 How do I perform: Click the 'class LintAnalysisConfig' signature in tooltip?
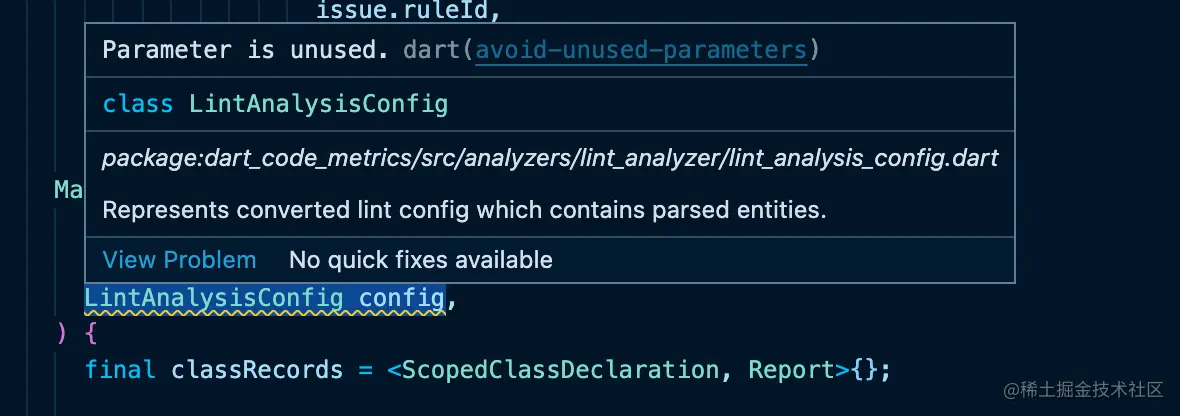pyautogui.click(x=275, y=104)
